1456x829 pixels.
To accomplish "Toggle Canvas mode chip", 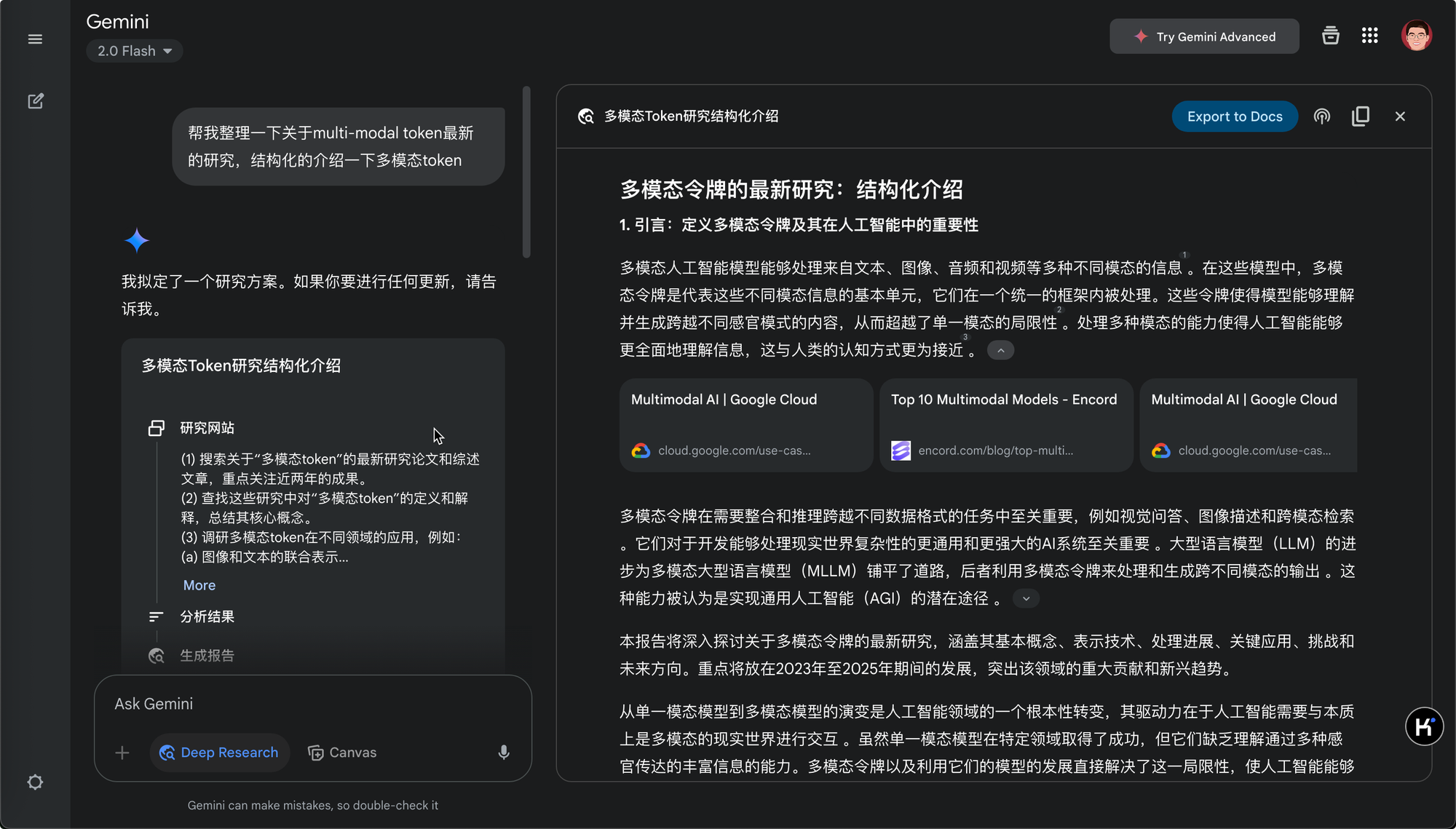I will coord(342,753).
